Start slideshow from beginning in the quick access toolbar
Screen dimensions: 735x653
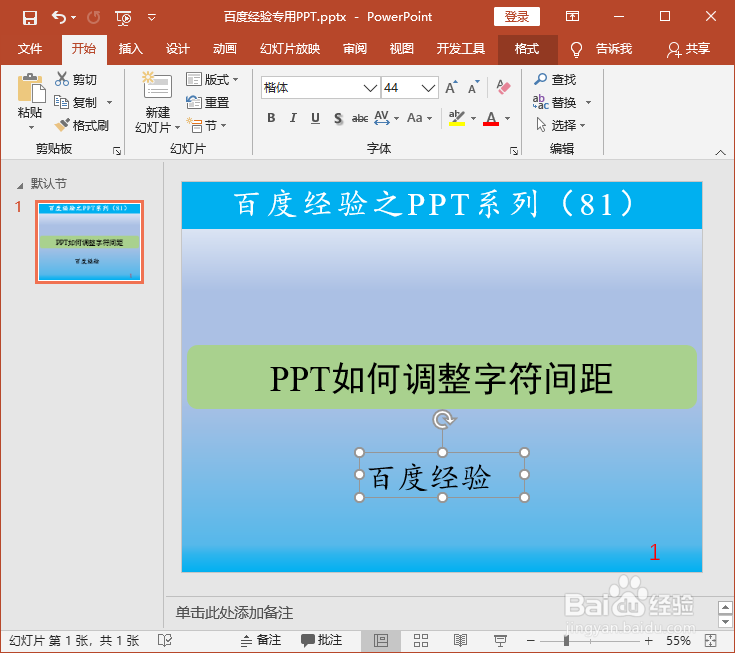[x=123, y=18]
